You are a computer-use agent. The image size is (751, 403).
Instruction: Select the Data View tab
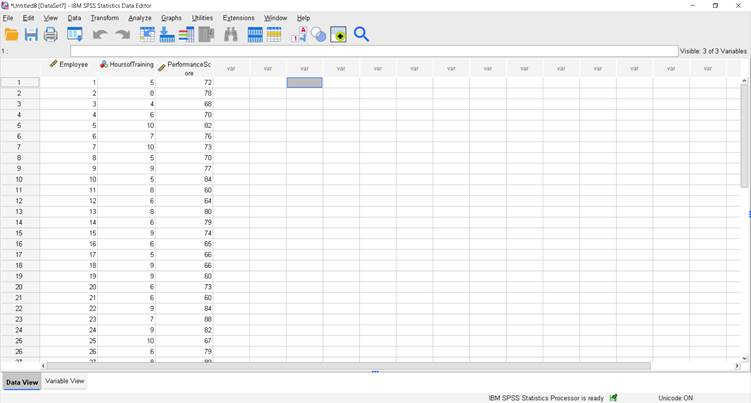22,382
